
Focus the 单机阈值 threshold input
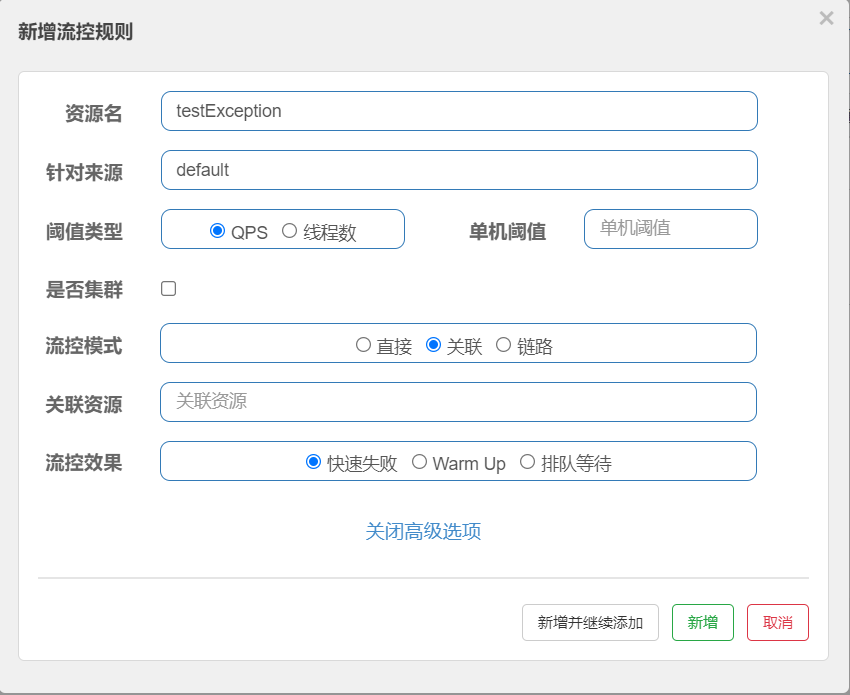670,229
